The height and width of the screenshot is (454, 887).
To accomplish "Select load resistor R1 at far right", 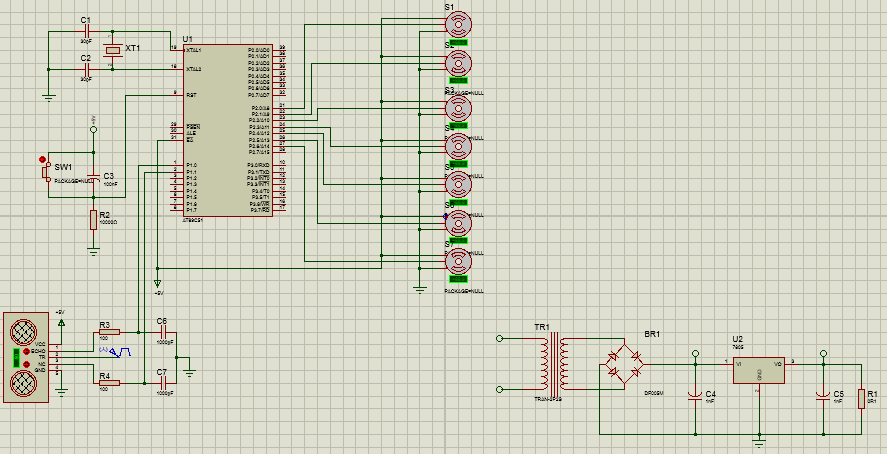I will pos(858,399).
